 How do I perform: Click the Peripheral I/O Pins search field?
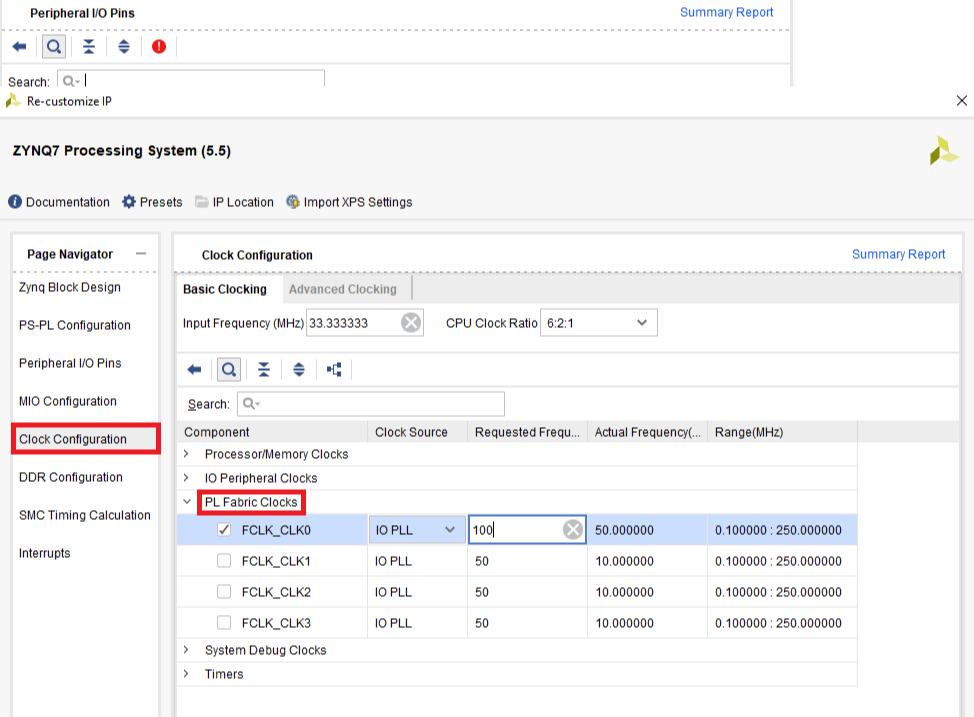[x=191, y=80]
